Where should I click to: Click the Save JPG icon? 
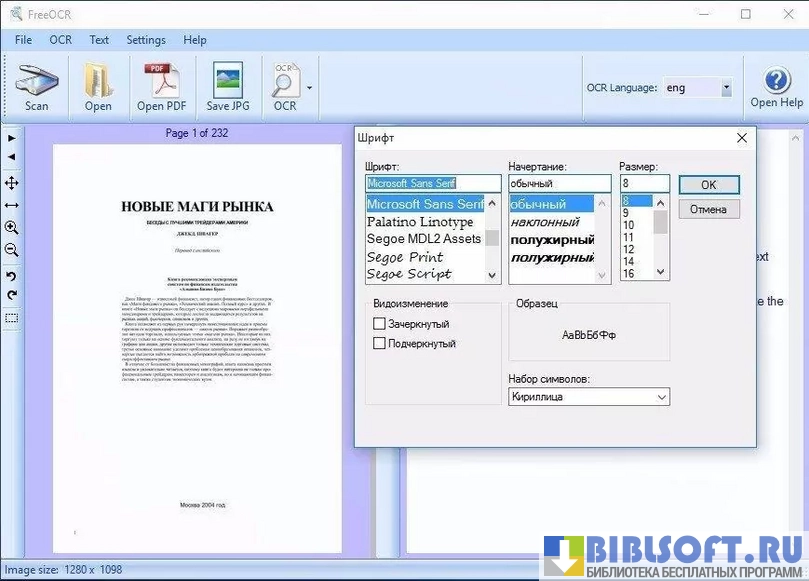coord(228,85)
